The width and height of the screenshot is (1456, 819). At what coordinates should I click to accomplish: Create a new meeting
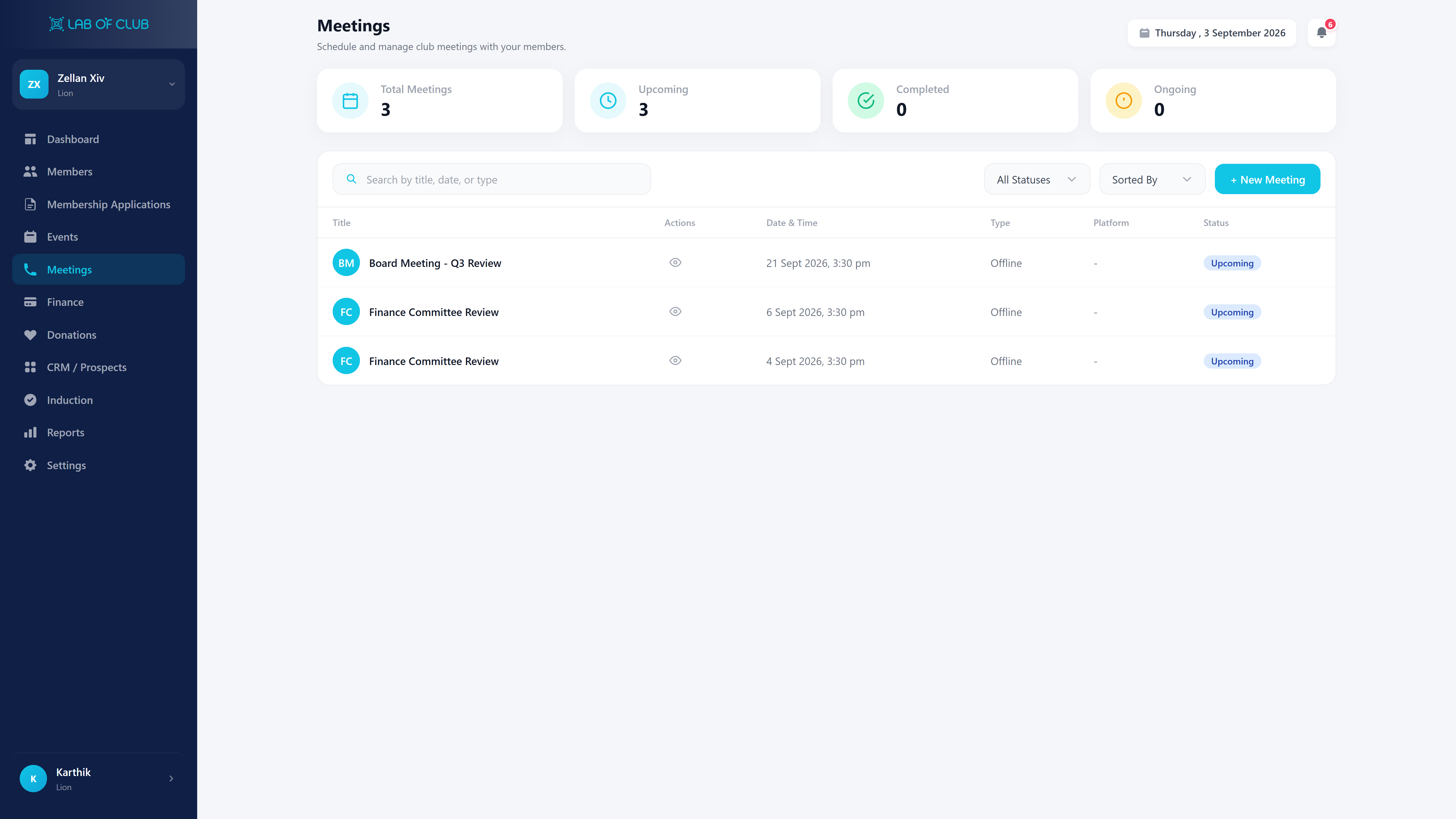pos(1267,179)
